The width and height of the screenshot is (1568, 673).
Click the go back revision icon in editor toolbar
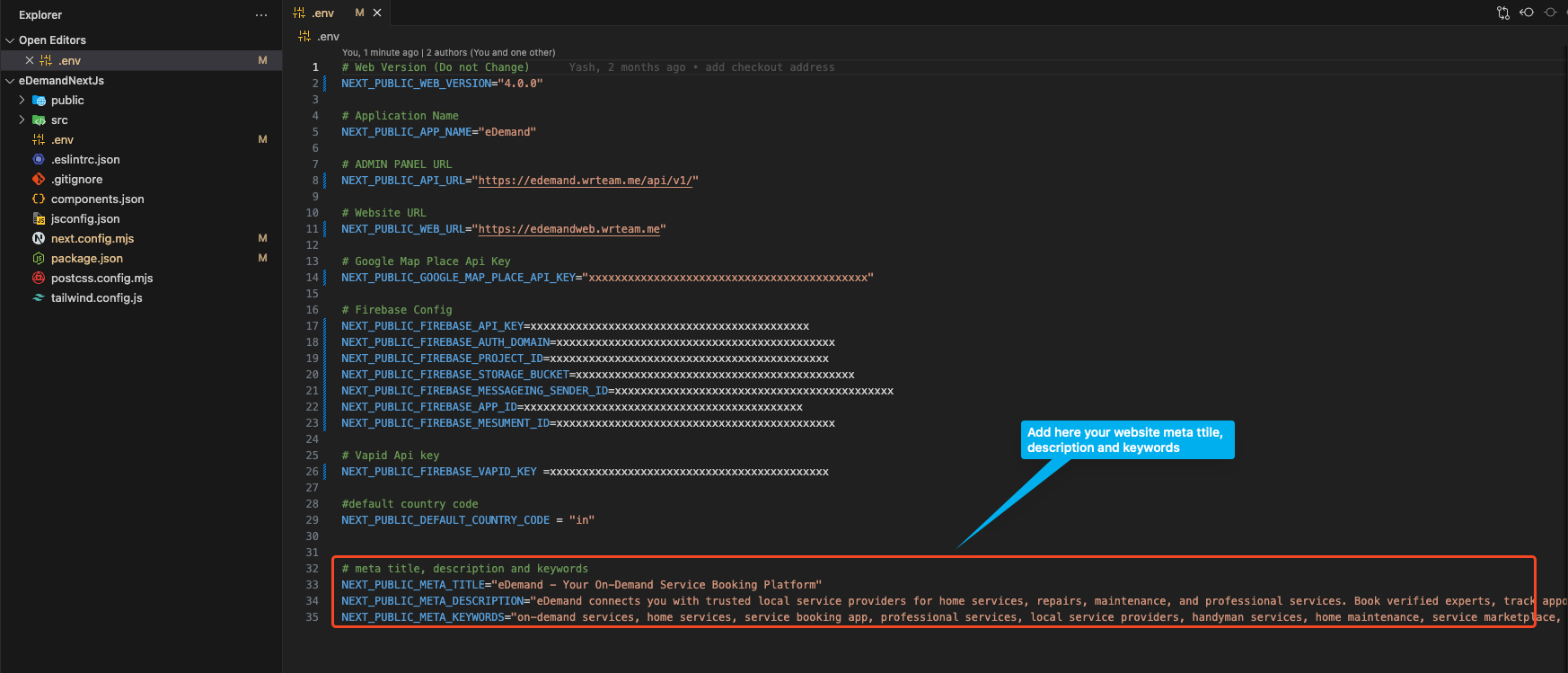pyautogui.click(x=1527, y=13)
